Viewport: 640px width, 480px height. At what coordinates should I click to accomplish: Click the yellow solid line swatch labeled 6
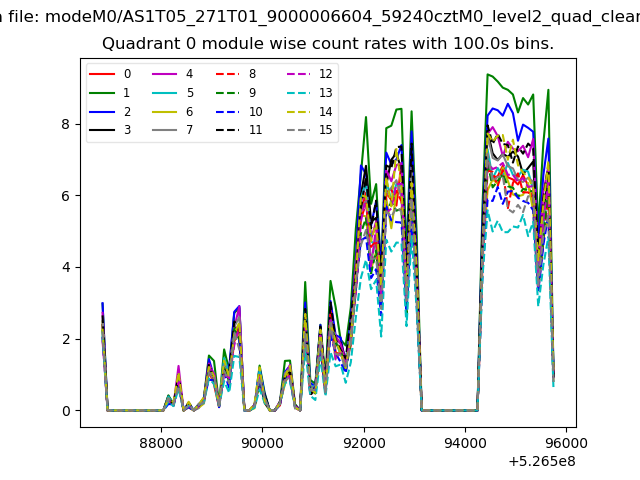click(x=164, y=112)
